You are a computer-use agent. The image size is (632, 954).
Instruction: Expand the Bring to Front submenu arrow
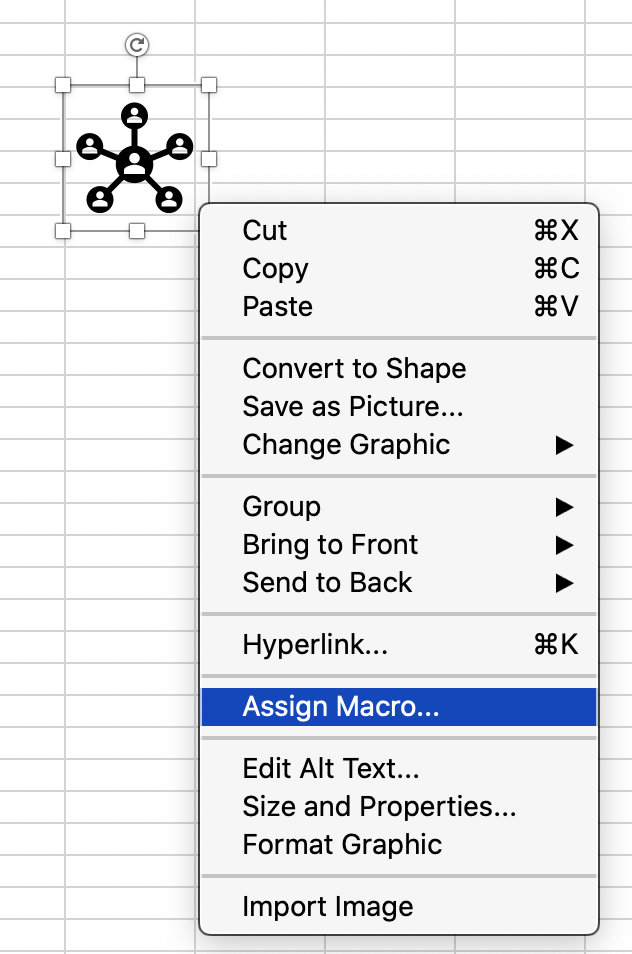564,545
